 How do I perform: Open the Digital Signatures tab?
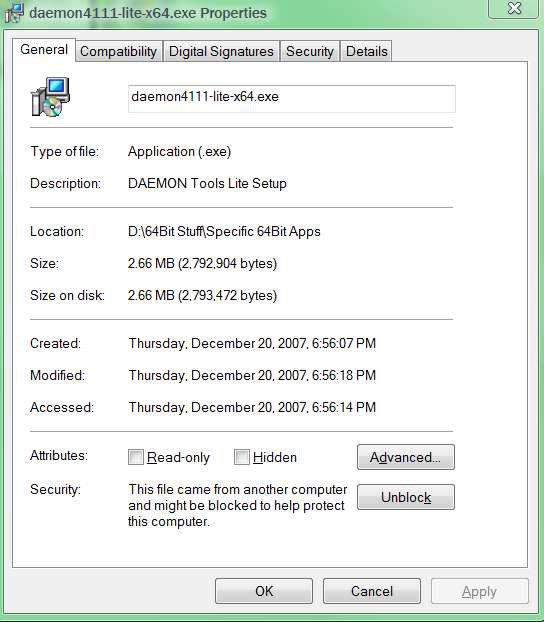coord(221,51)
